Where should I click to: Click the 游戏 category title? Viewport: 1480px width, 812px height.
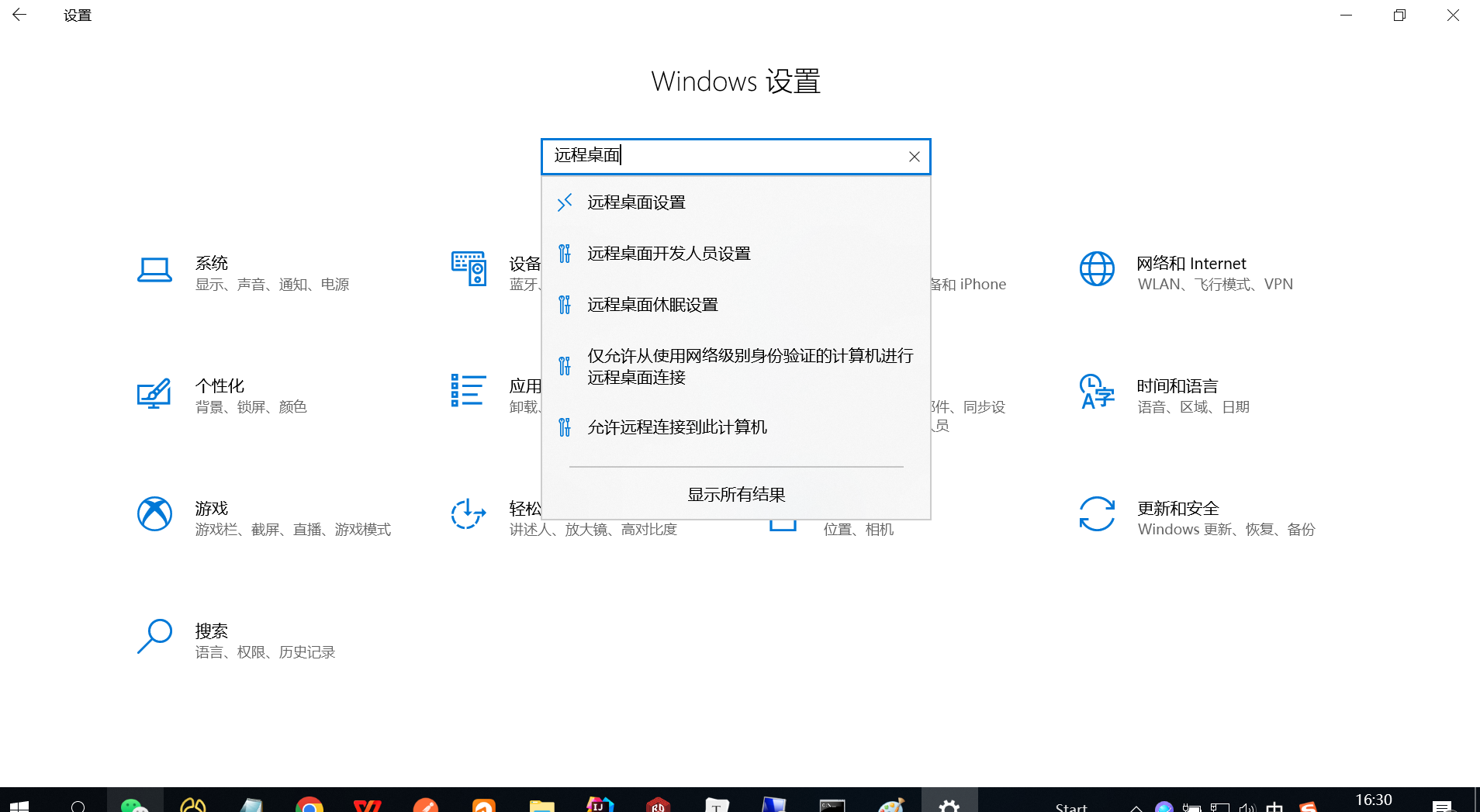pos(212,508)
